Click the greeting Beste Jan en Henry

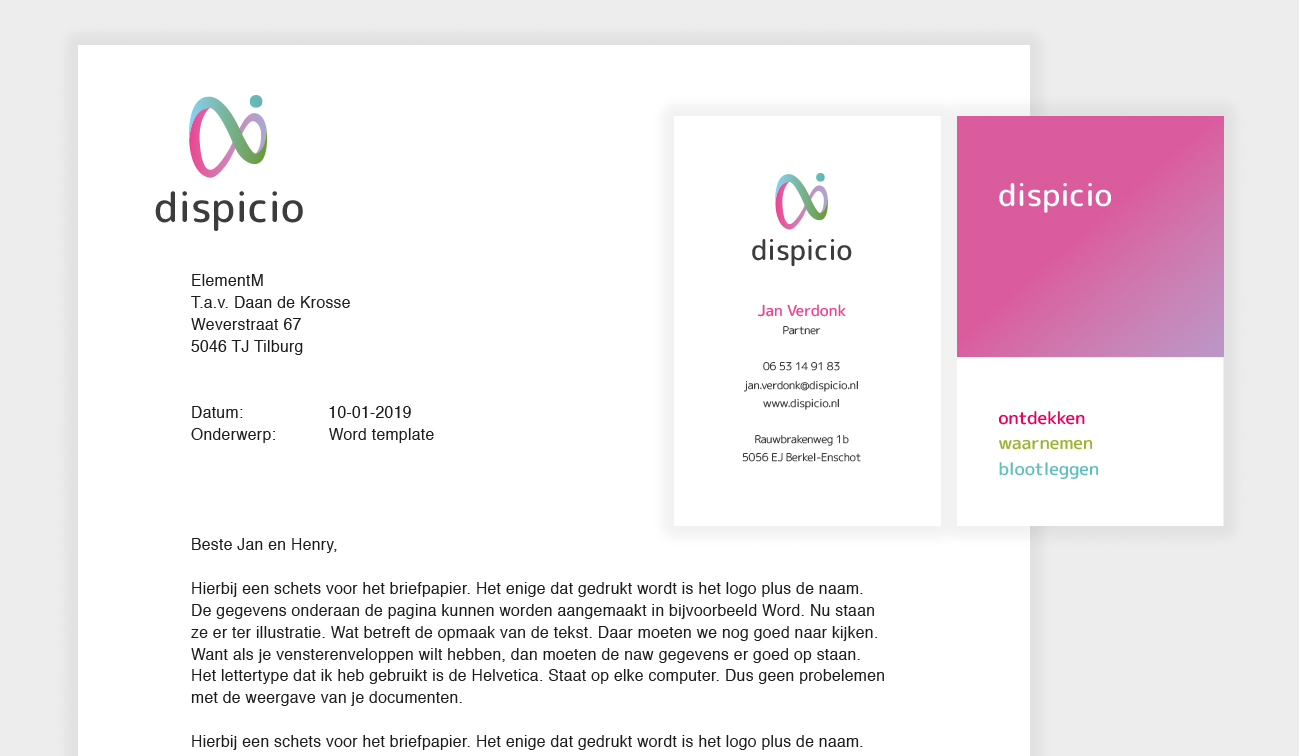(x=264, y=545)
